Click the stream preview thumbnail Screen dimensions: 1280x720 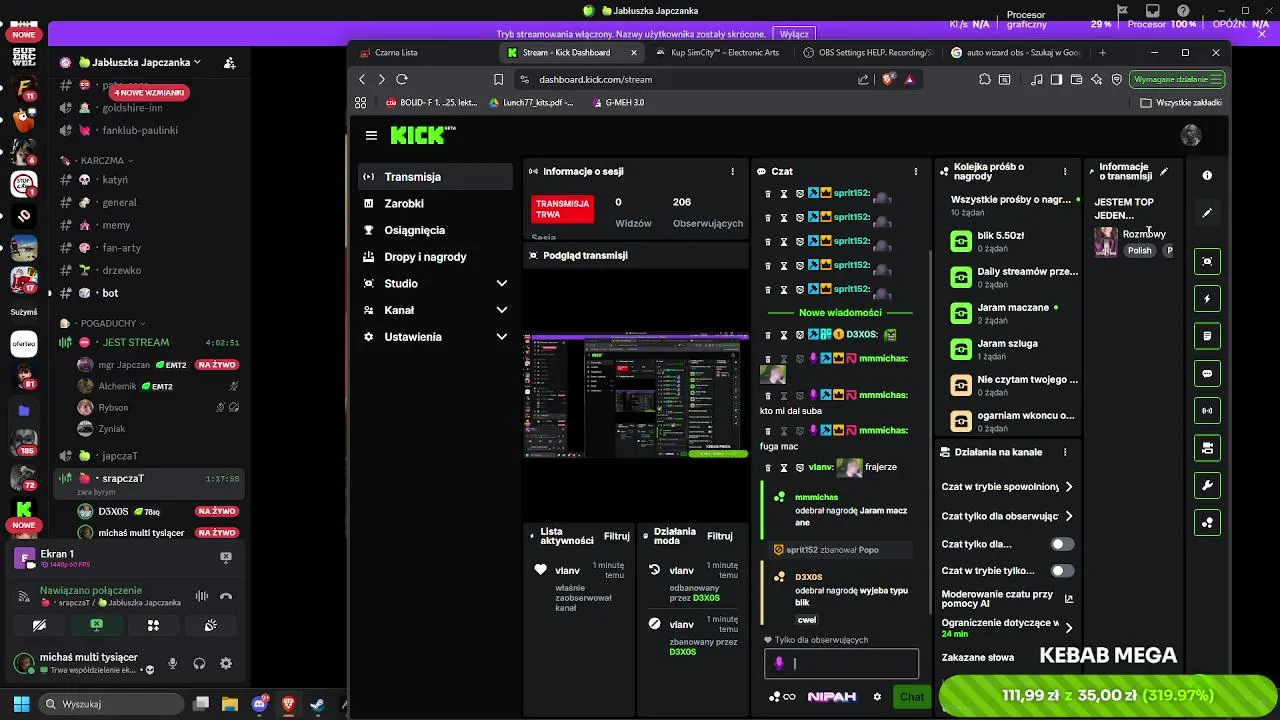pos(636,397)
